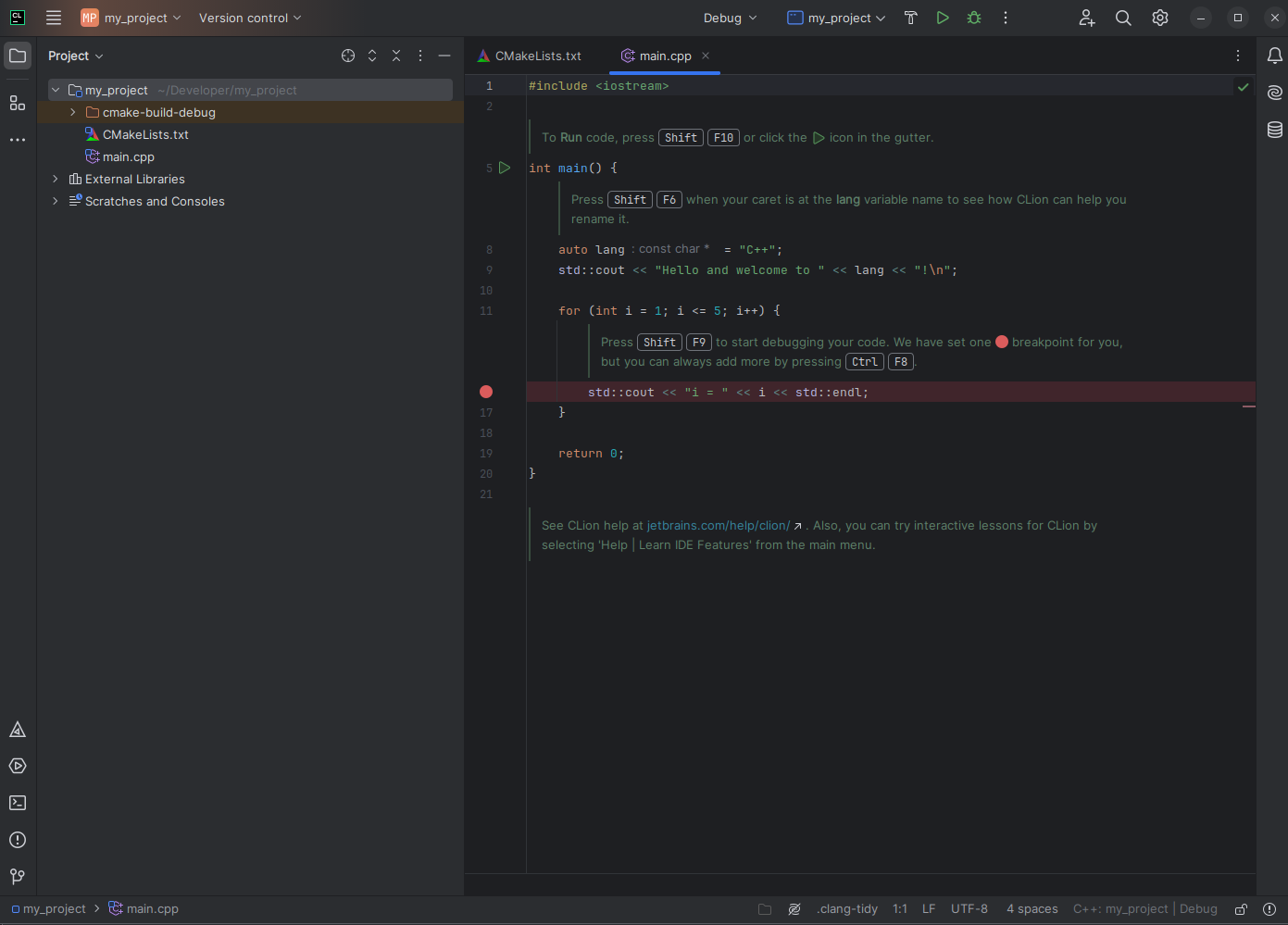Click main.cpp breadcrumb in navigation bar
Screen dimensions: 1288x925
(x=144, y=909)
